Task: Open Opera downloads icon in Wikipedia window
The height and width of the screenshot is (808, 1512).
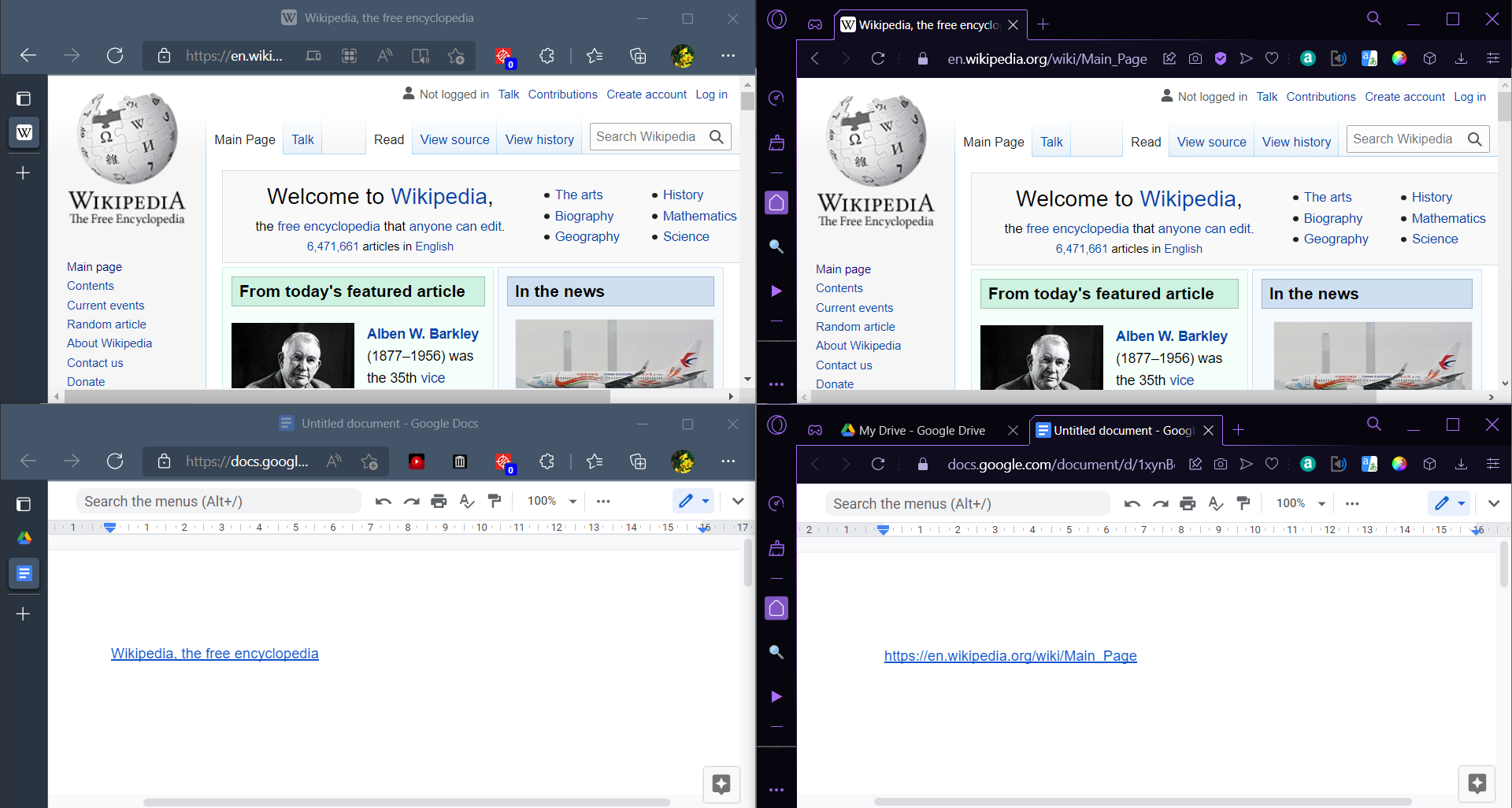Action: 1461,58
